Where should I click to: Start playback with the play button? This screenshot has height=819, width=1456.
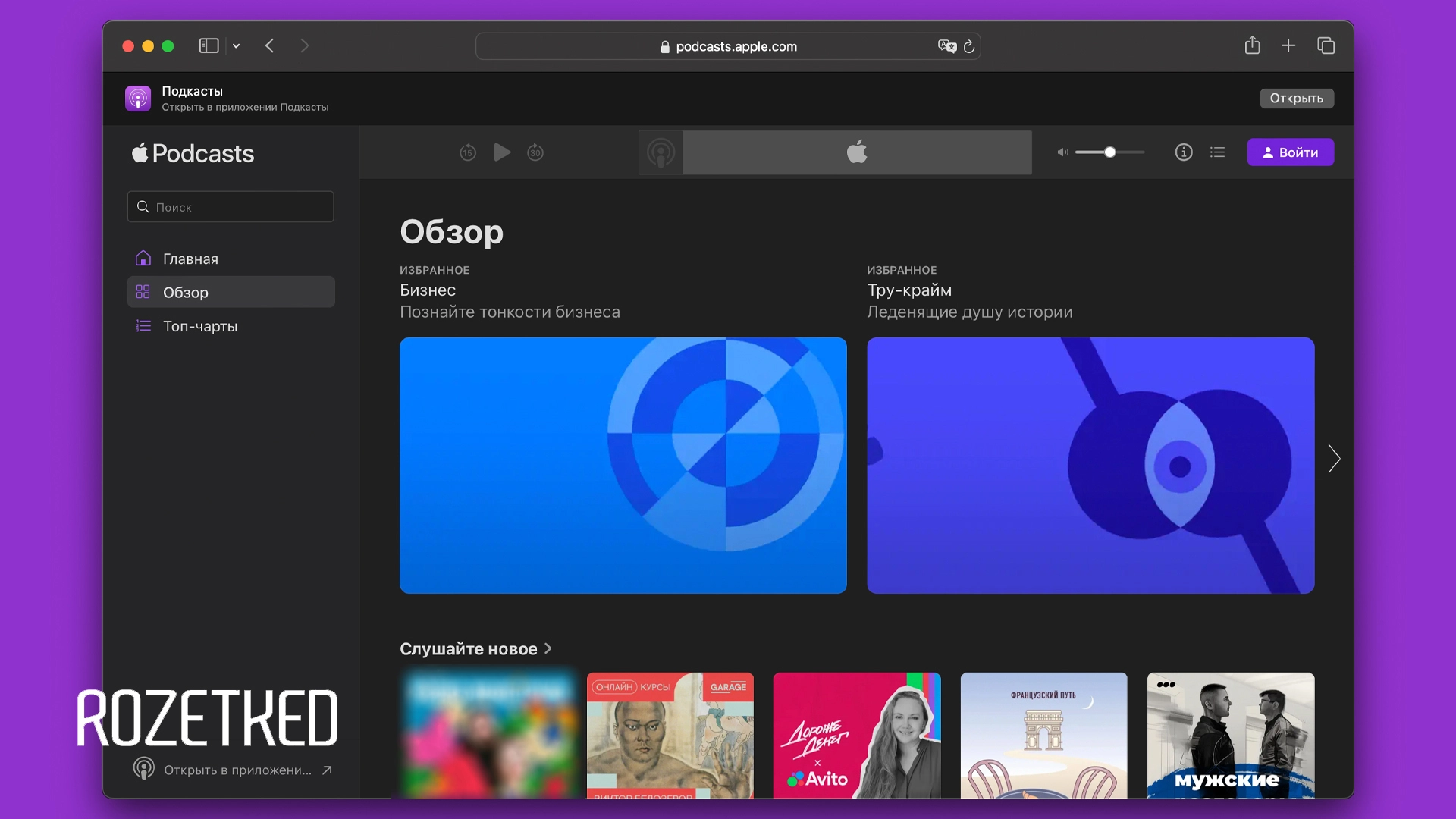[502, 152]
